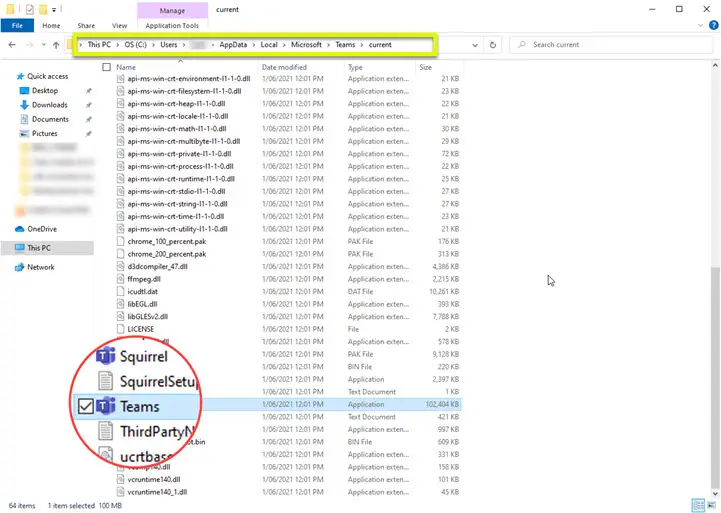Click the icon of d3dcompiler_47.dll
721x513 pixels.
point(120,266)
